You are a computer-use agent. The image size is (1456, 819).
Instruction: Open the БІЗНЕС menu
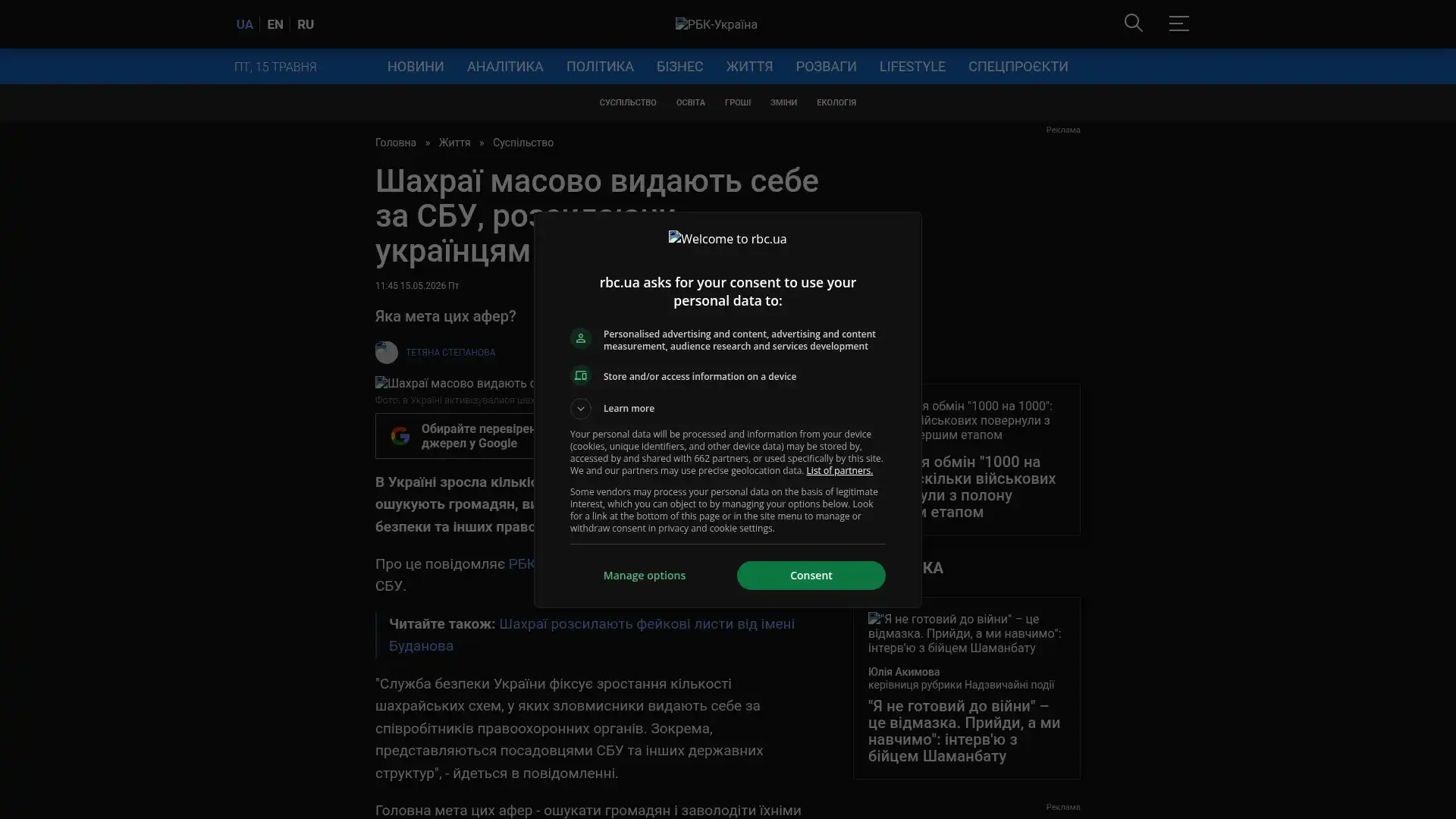(679, 67)
